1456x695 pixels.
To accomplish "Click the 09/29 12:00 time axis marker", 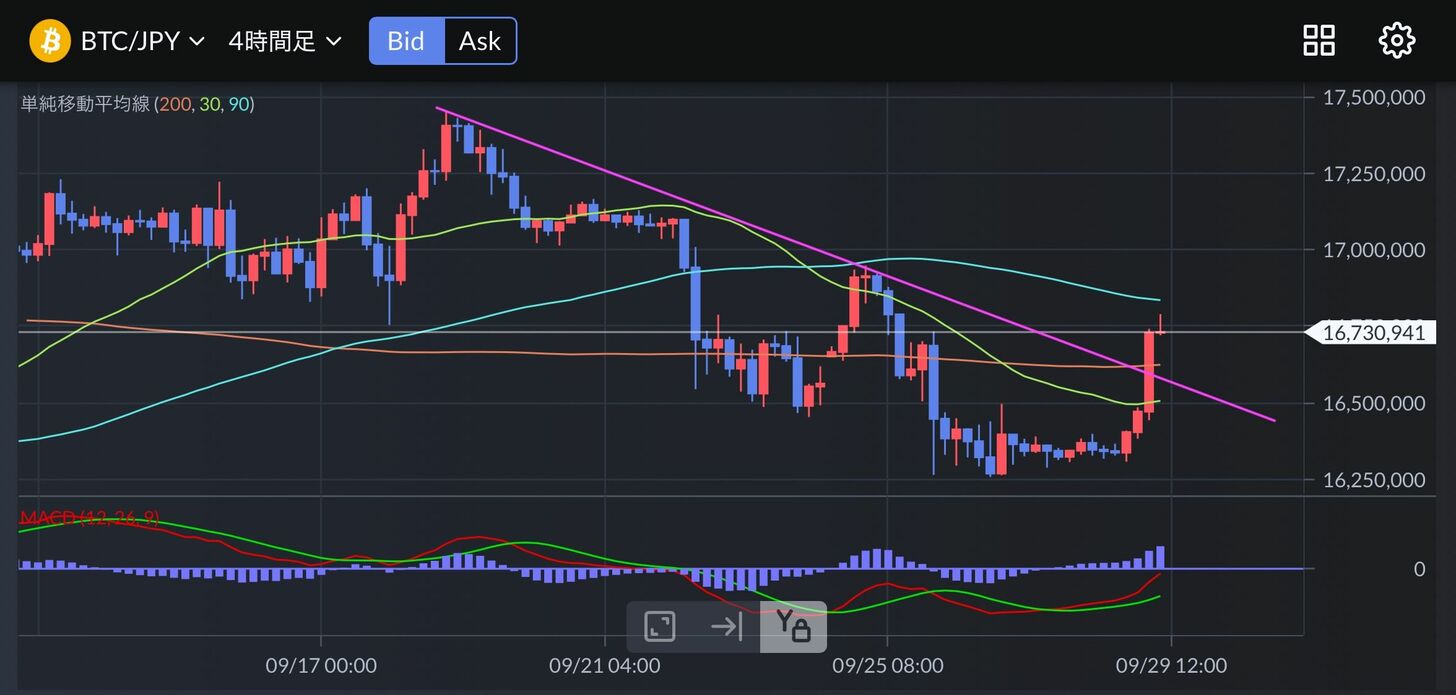I will pos(1171,665).
